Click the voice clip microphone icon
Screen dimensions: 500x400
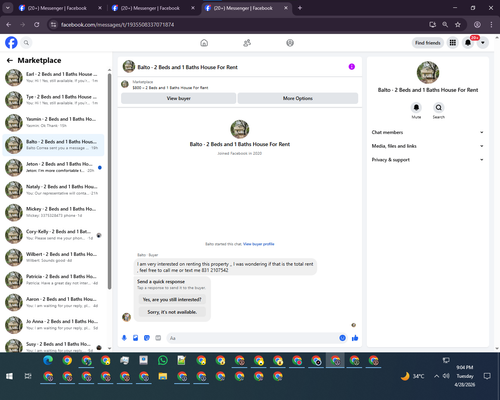pyautogui.click(x=124, y=338)
